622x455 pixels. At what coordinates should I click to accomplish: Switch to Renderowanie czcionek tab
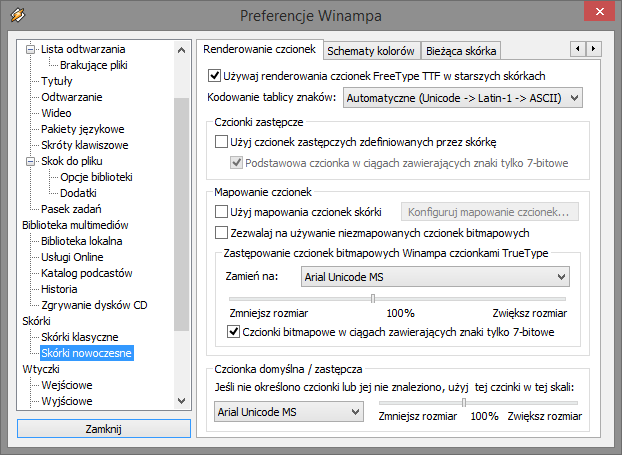pyautogui.click(x=259, y=49)
